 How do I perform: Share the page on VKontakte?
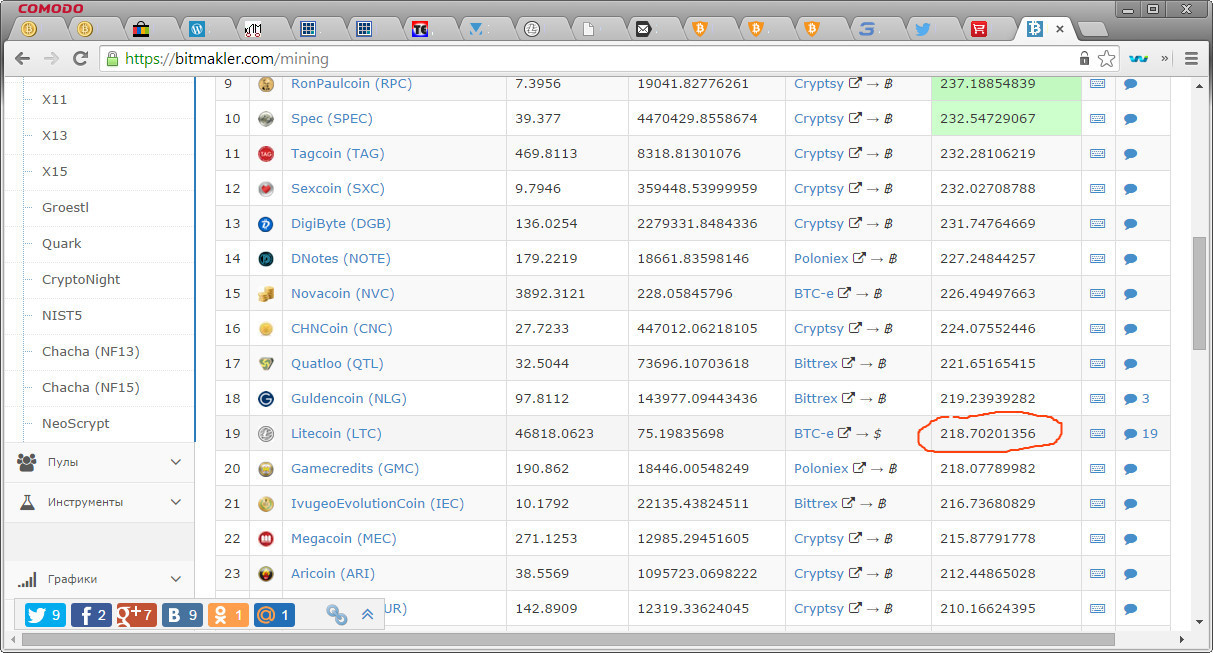pos(182,615)
